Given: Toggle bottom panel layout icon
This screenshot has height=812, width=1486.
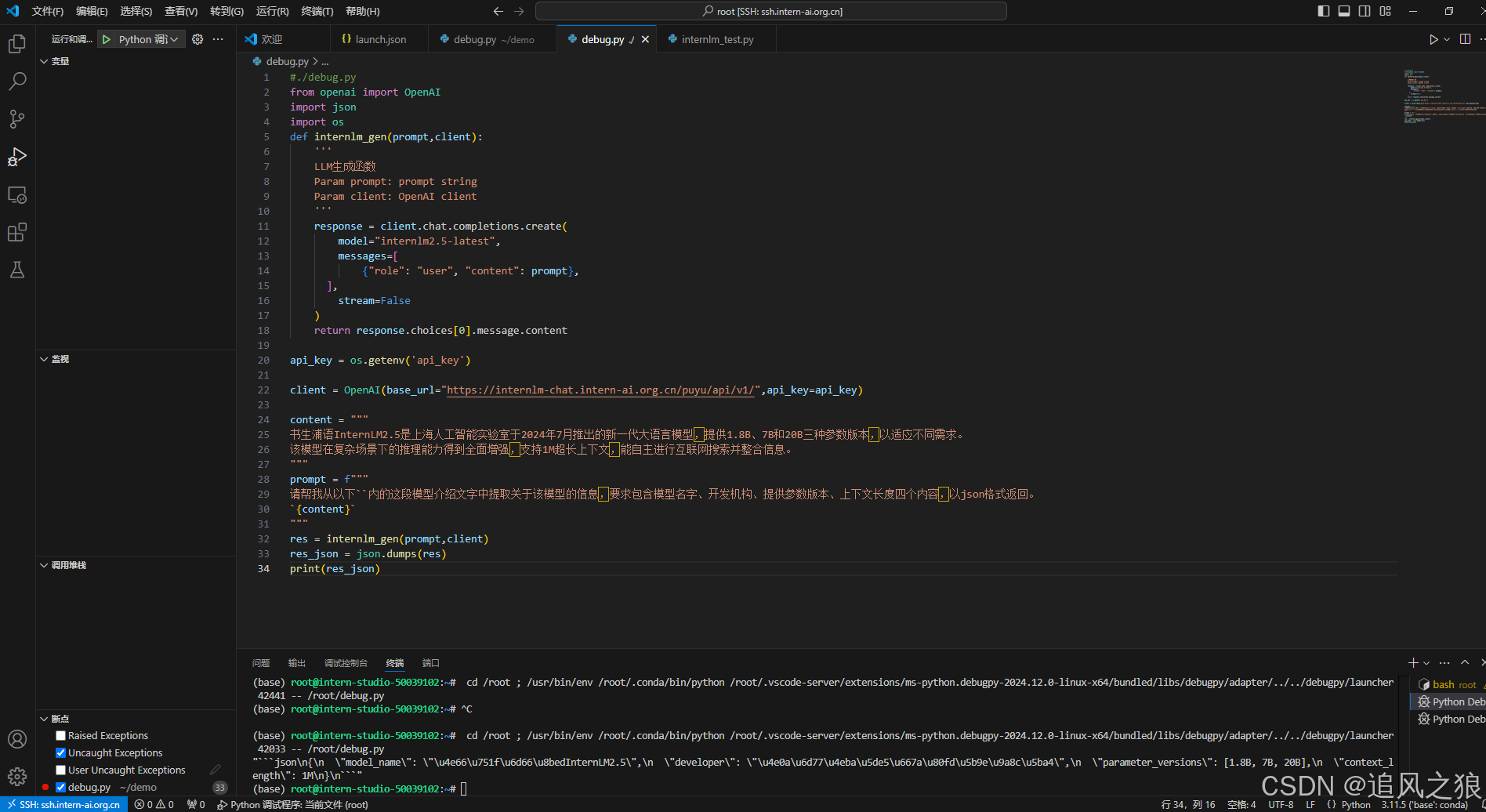Looking at the screenshot, I should click(x=1344, y=11).
